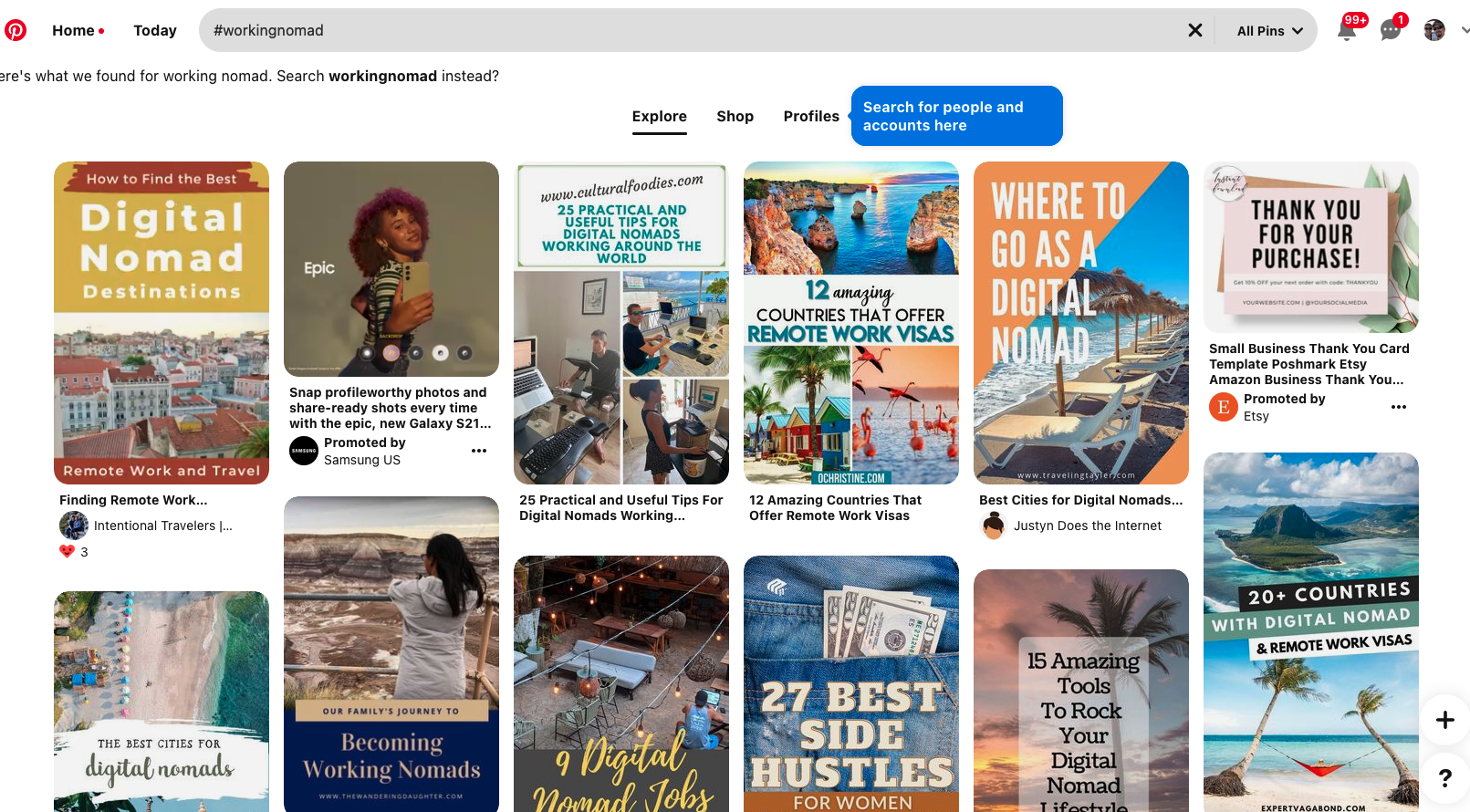Open Finding Remote Work pin title
This screenshot has width=1470, height=812.
[133, 500]
